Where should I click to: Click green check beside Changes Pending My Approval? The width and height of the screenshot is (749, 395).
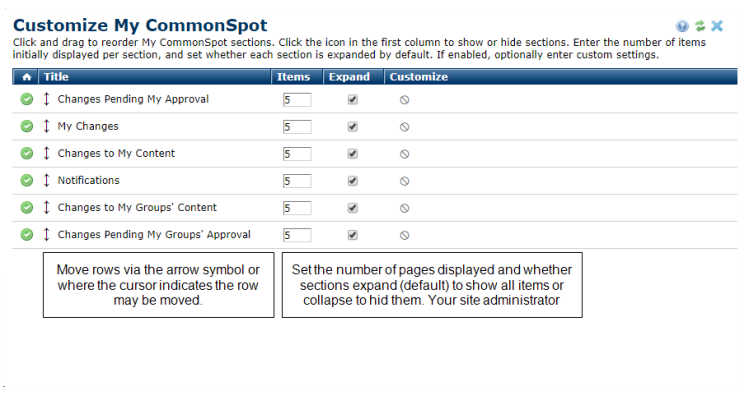tap(27, 99)
